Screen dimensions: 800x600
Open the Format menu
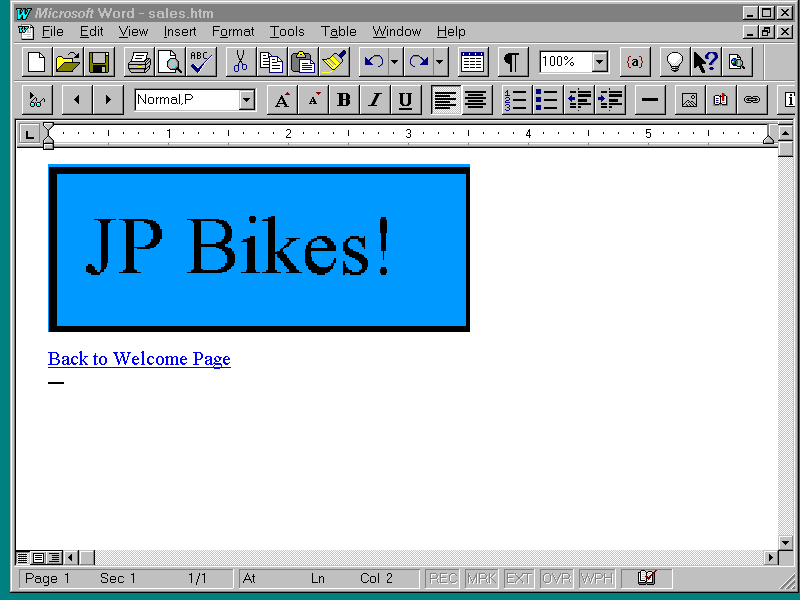tap(233, 32)
